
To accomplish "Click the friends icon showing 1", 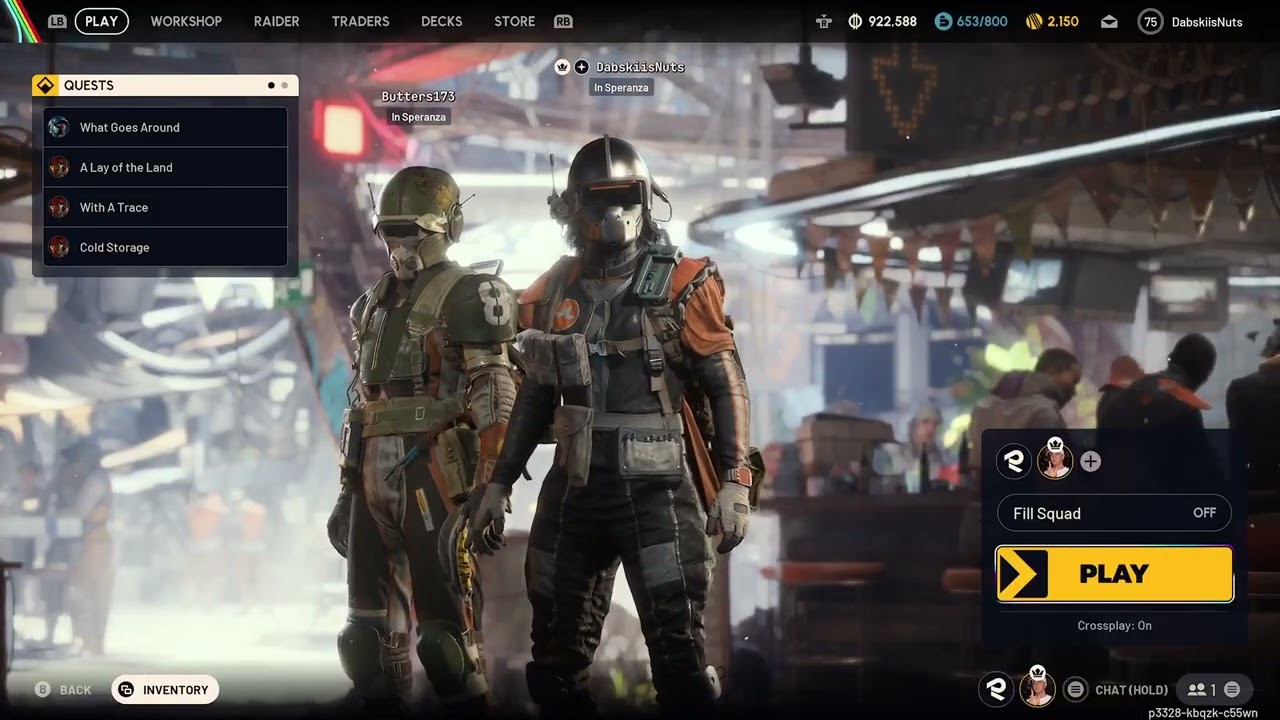I will pos(1196,689).
